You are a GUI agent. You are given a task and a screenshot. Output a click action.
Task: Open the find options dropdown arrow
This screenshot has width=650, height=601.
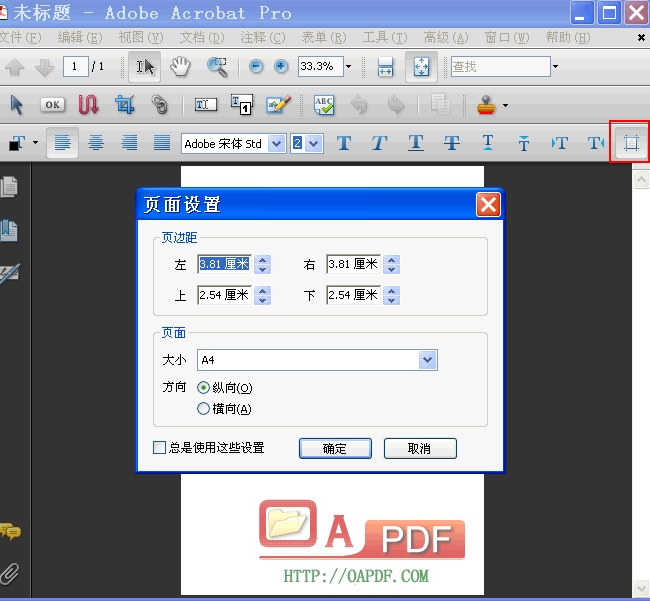555,66
